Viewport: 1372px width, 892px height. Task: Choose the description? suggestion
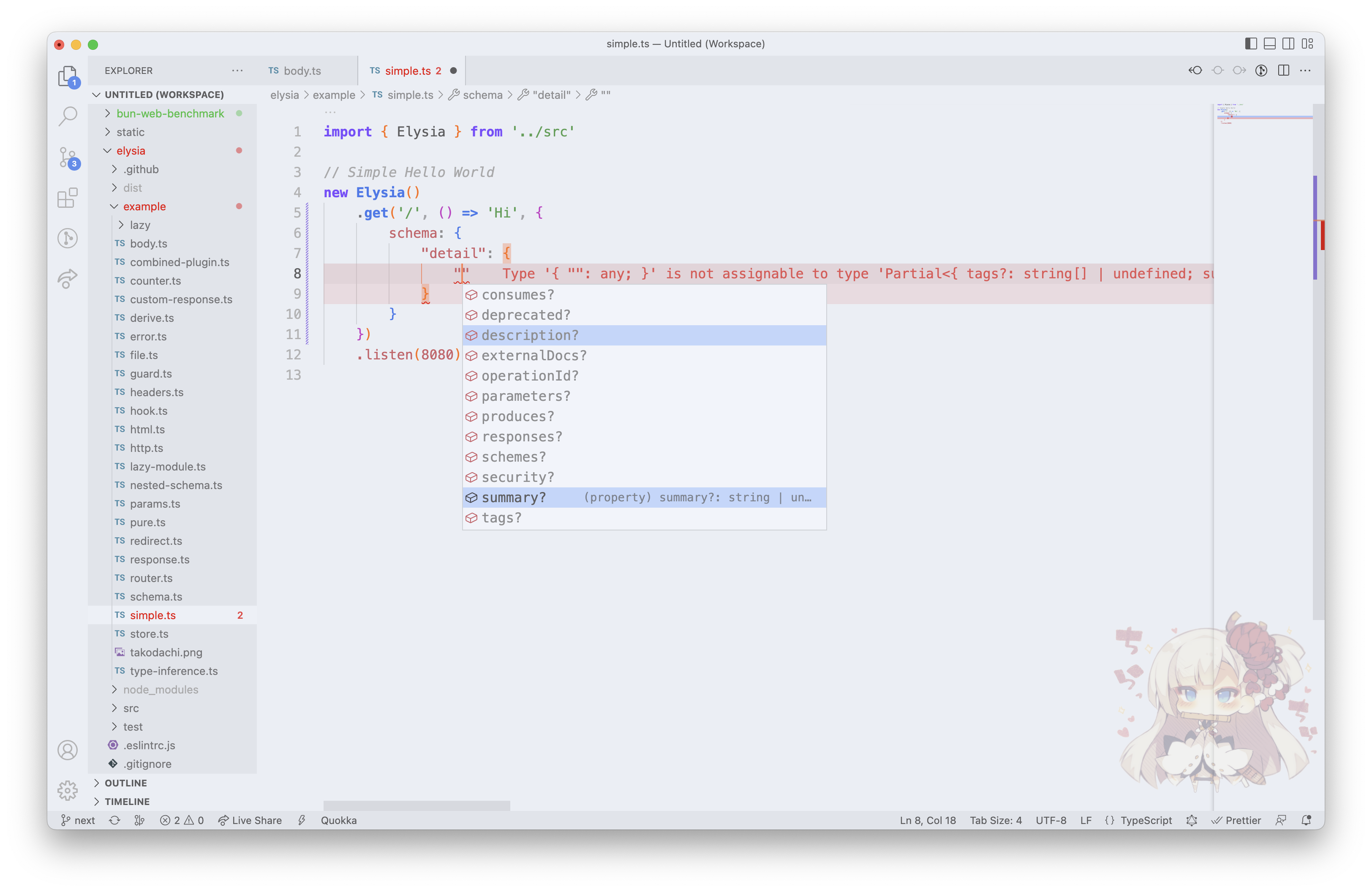(644, 335)
